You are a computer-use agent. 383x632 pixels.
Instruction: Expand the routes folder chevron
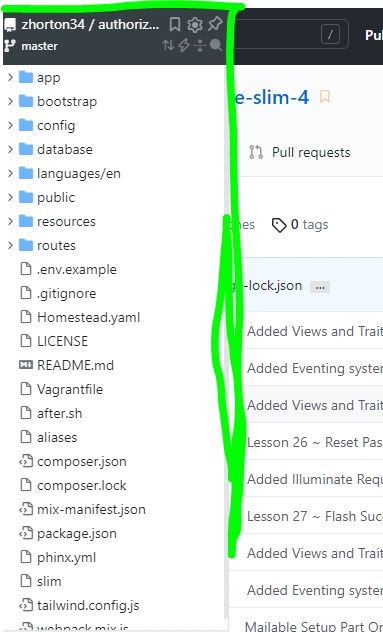point(10,245)
